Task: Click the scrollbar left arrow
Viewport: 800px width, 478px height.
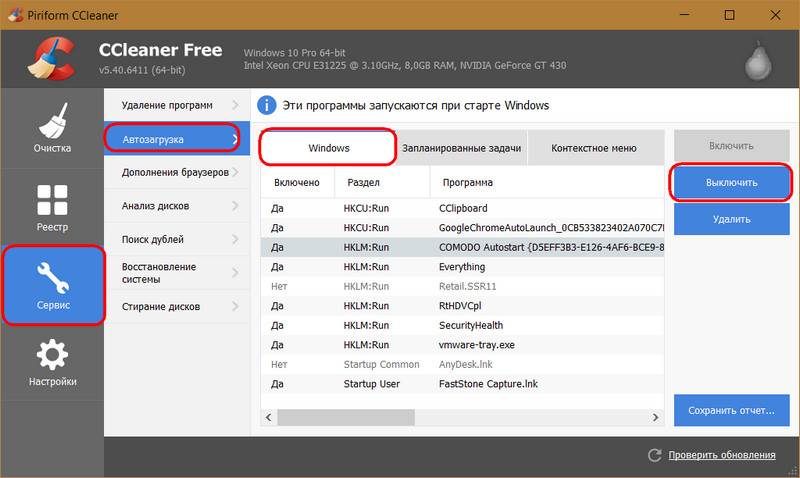Action: point(268,417)
